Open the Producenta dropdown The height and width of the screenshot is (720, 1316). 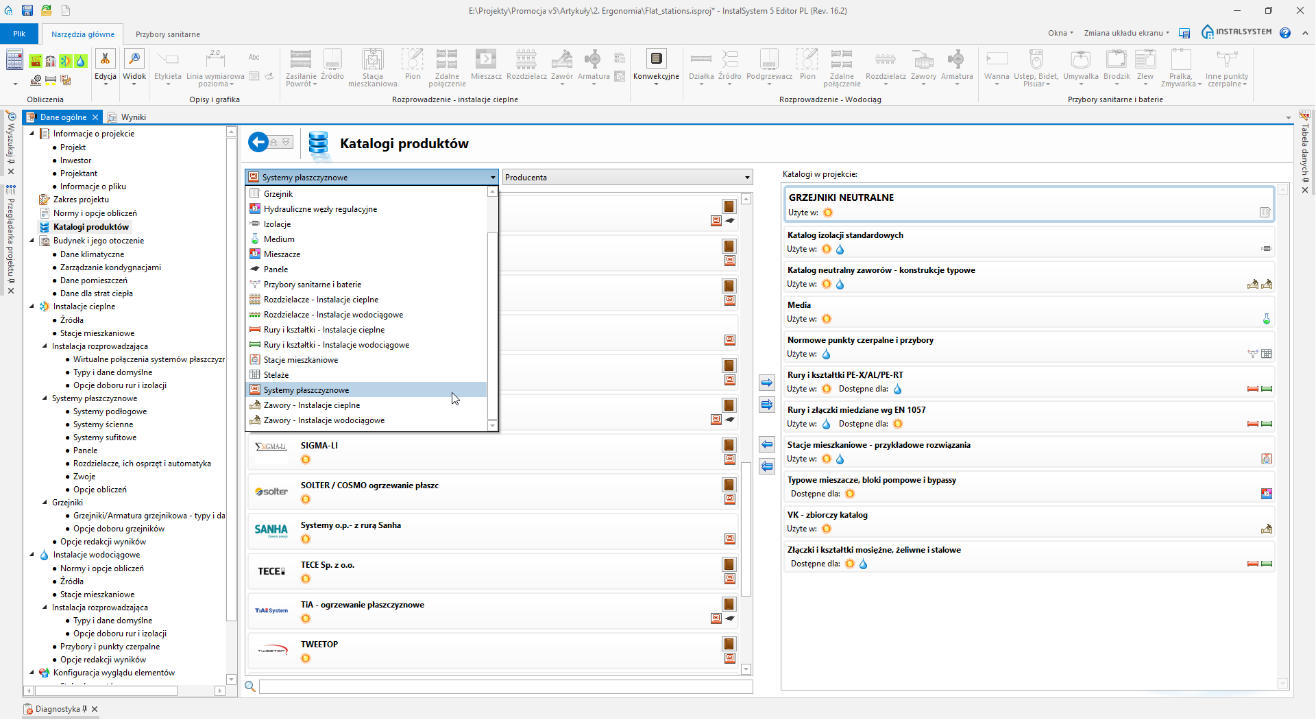pos(627,177)
